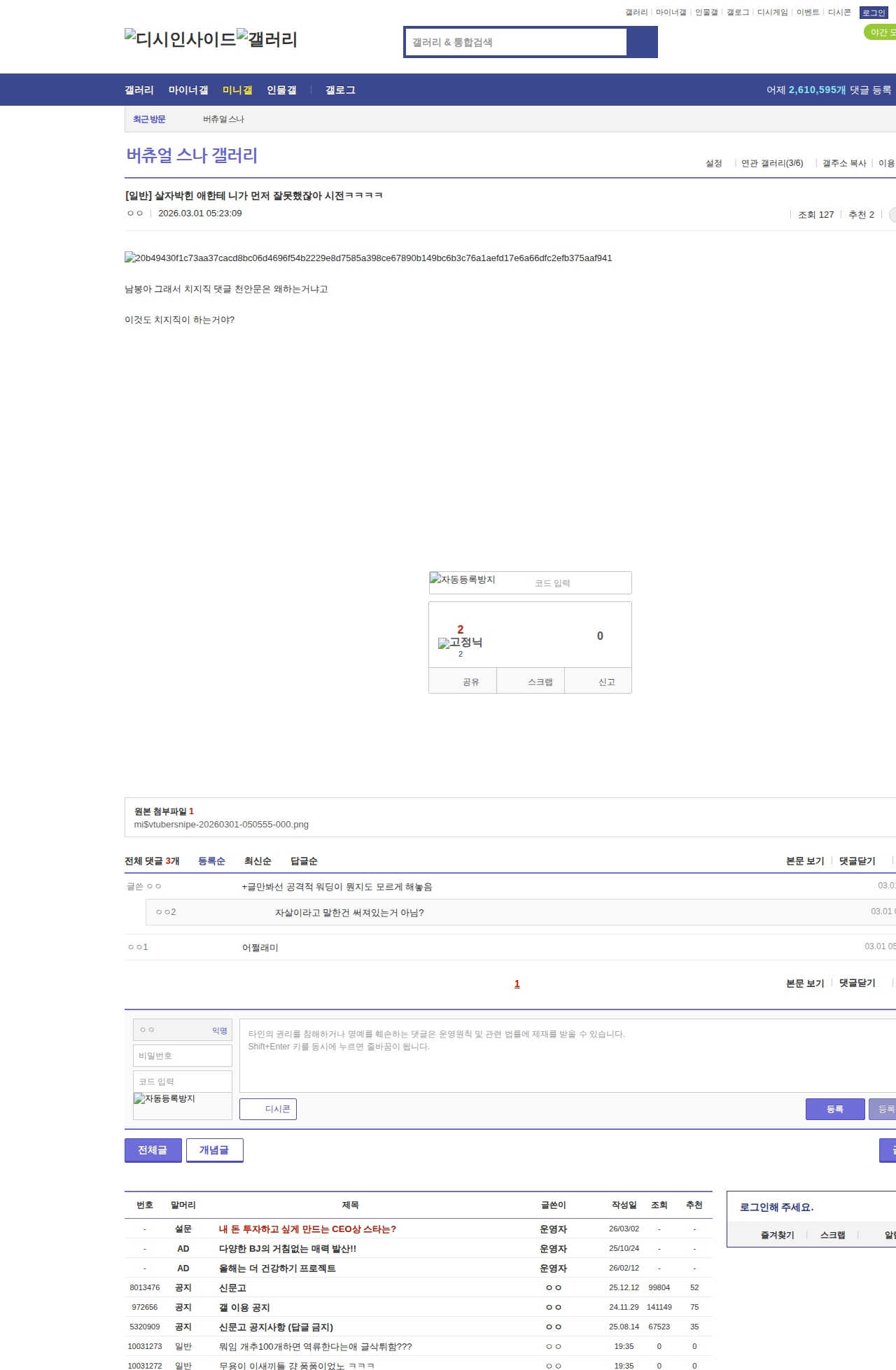The image size is (896, 1370).
Task: Click the 디시콘 link in top utility links
Action: [839, 13]
